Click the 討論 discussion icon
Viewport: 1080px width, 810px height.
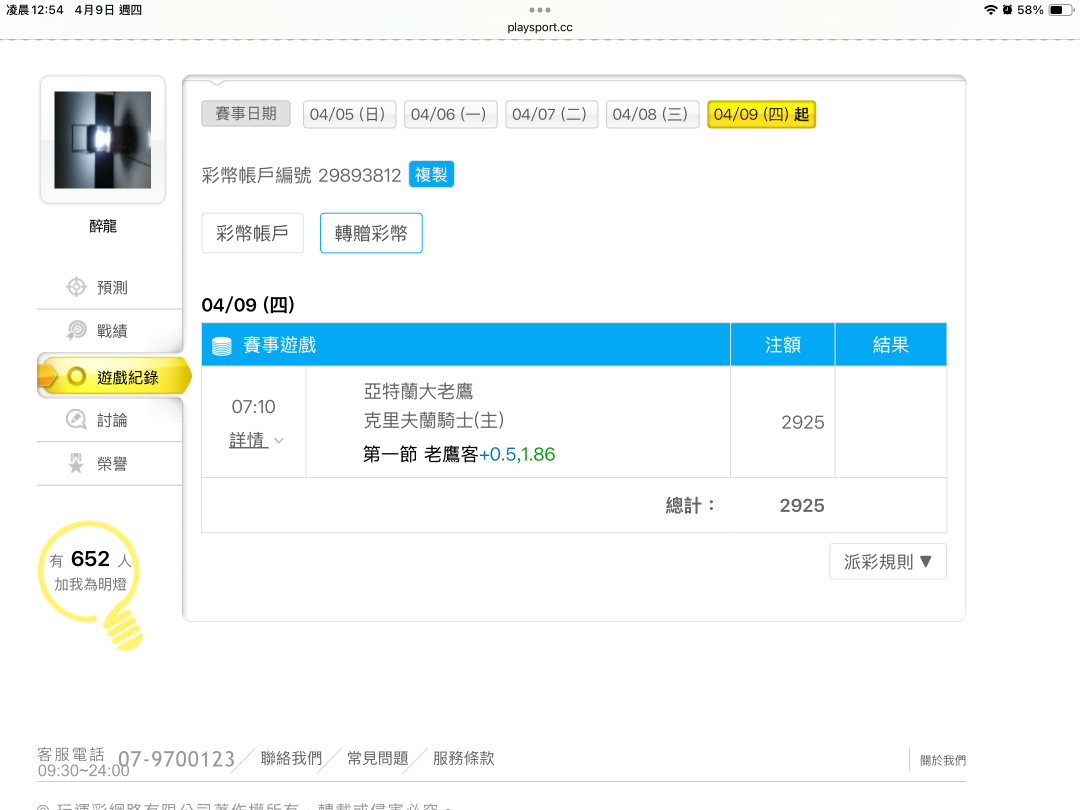tap(76, 420)
